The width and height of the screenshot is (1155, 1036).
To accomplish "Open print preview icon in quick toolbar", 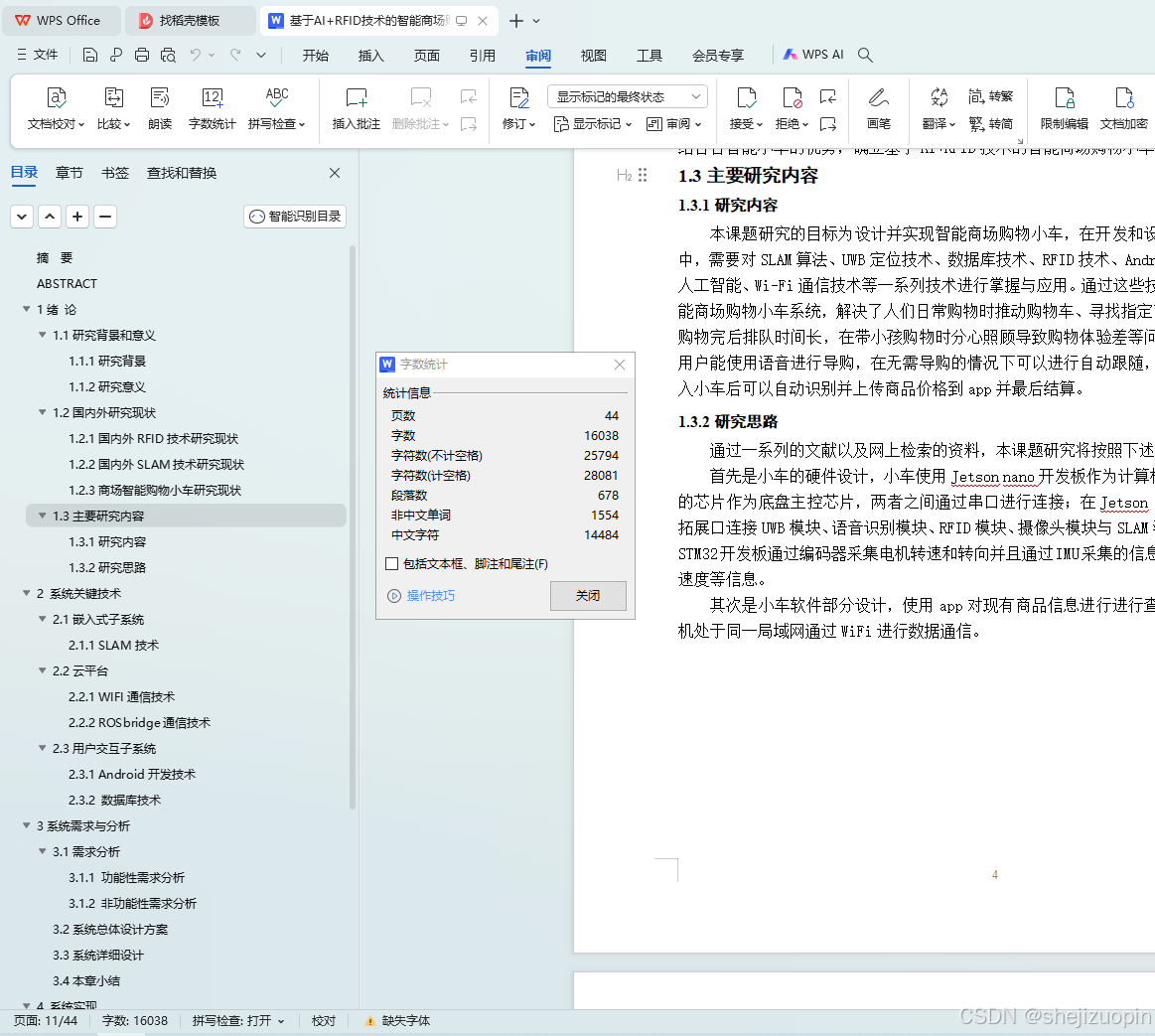I will [168, 55].
